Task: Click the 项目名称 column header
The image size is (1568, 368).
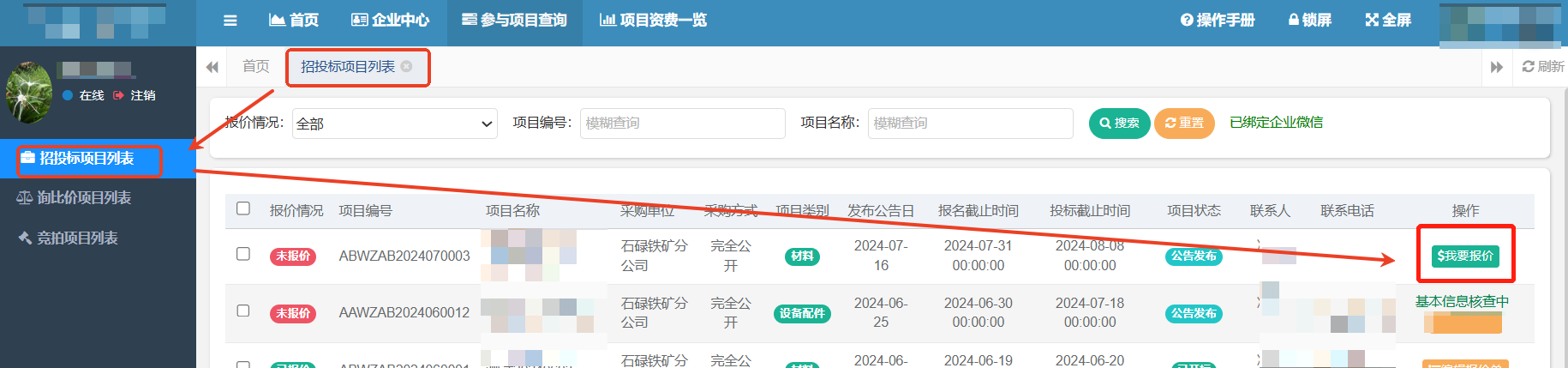Action: (512, 211)
